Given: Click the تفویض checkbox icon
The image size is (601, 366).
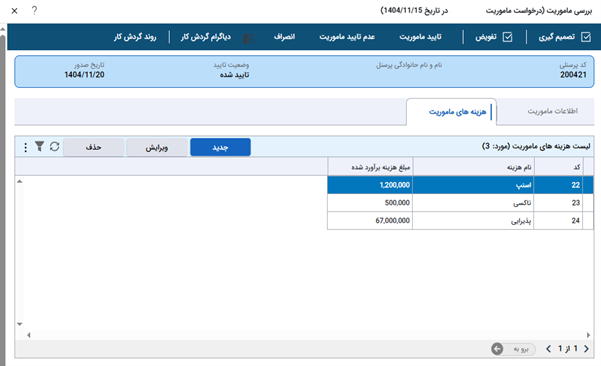Looking at the screenshot, I should click(507, 37).
